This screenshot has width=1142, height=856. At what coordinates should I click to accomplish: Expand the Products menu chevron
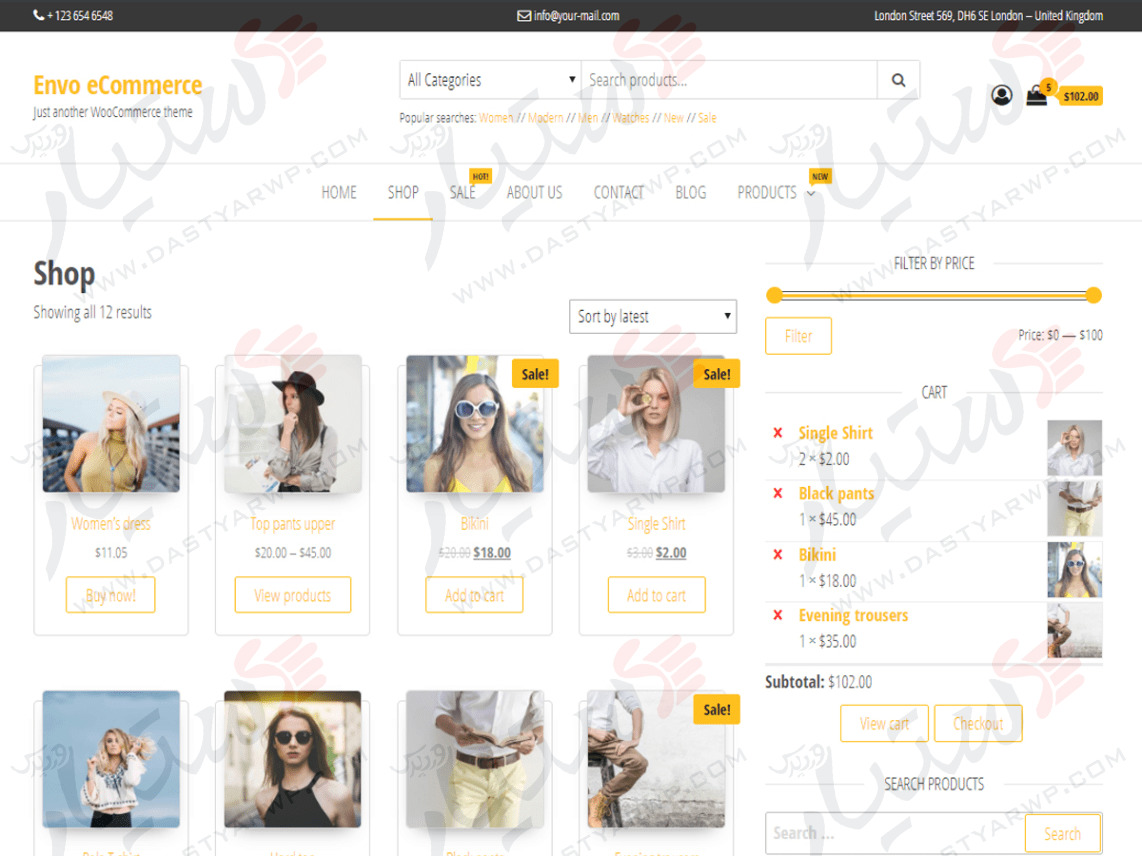click(811, 194)
